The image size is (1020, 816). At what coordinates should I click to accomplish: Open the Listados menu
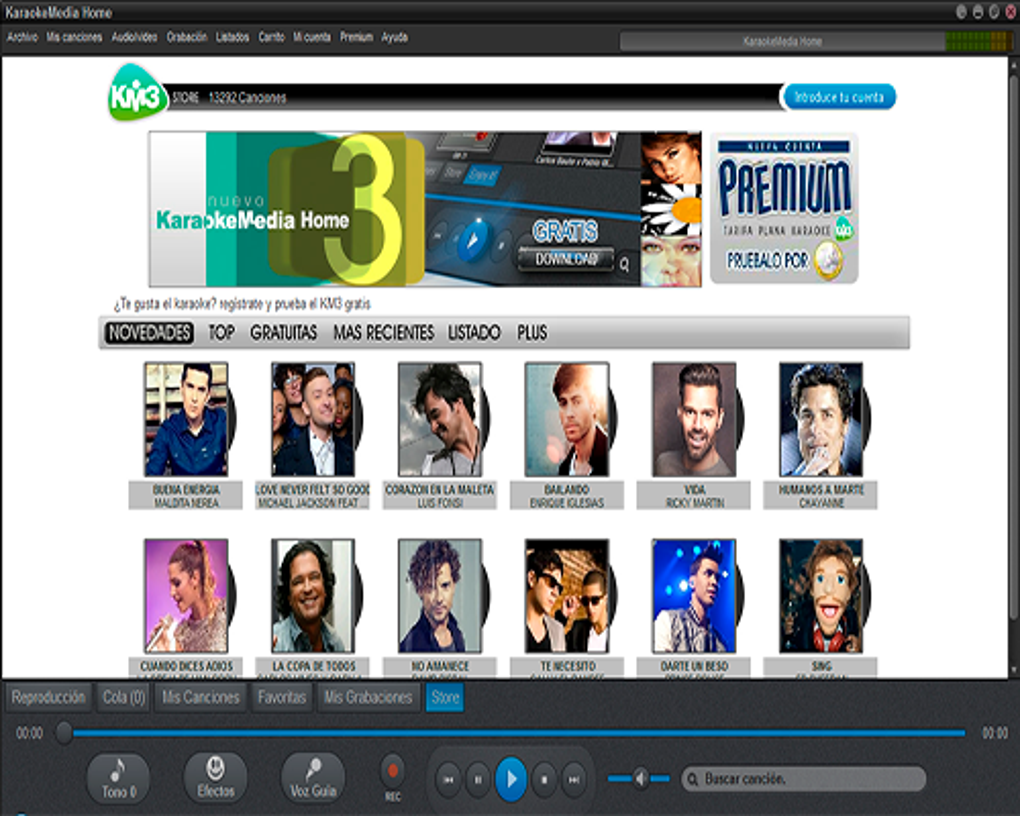click(x=232, y=37)
